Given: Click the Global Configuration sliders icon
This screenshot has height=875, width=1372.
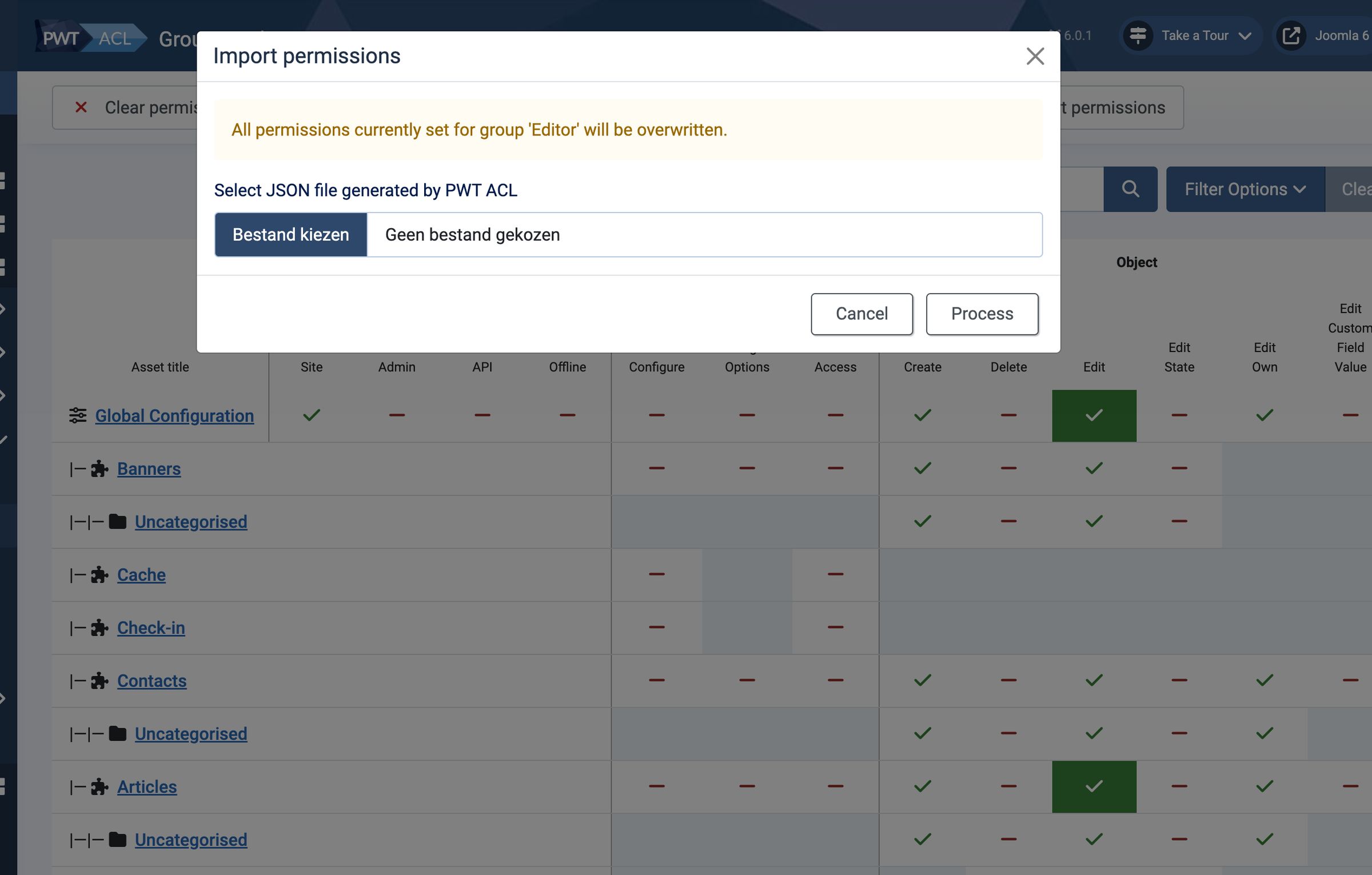Looking at the screenshot, I should coord(78,415).
